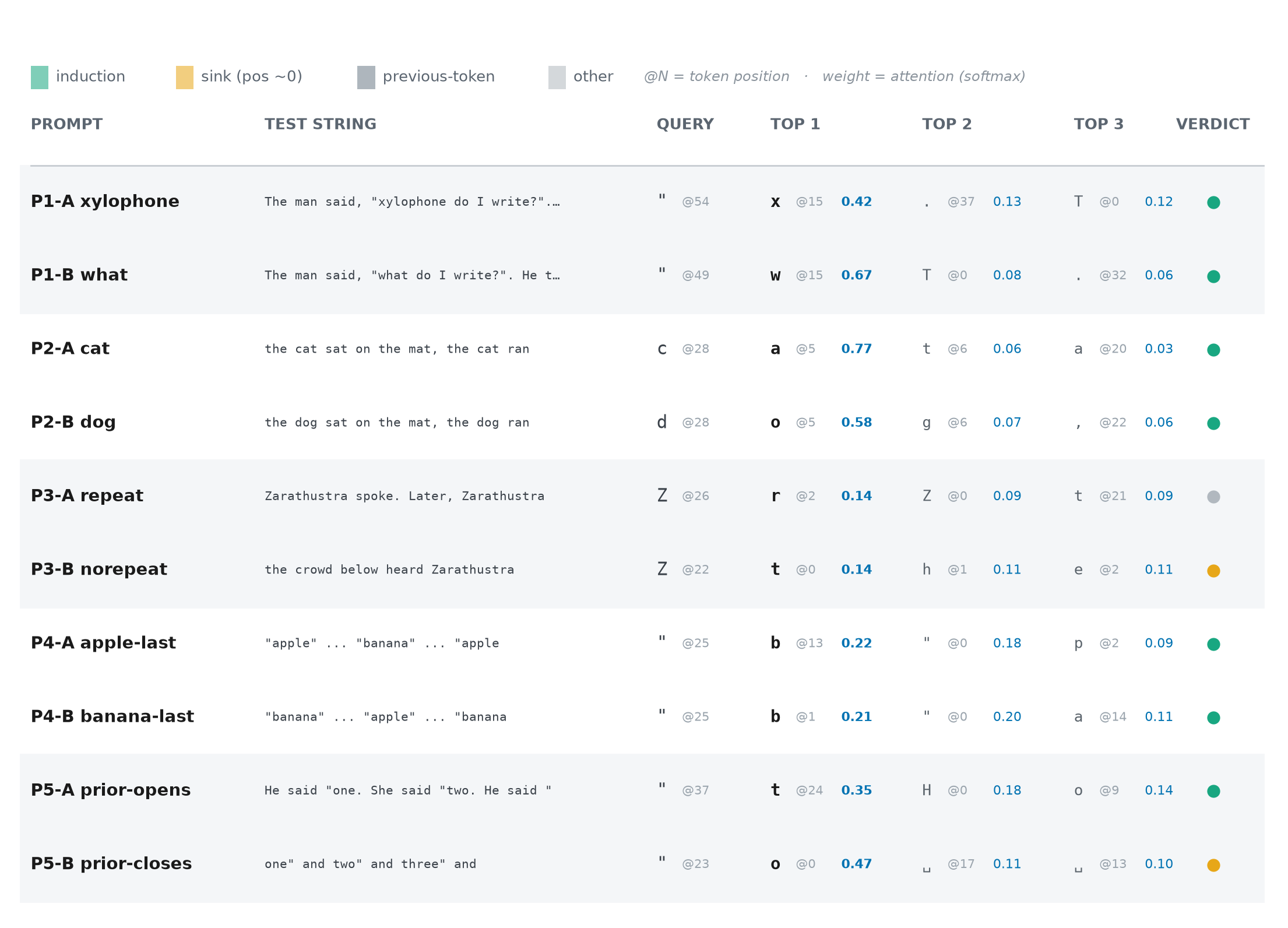The height and width of the screenshot is (928, 1288).
Task: Click the TEST STRING column header
Action: pyautogui.click(x=321, y=124)
